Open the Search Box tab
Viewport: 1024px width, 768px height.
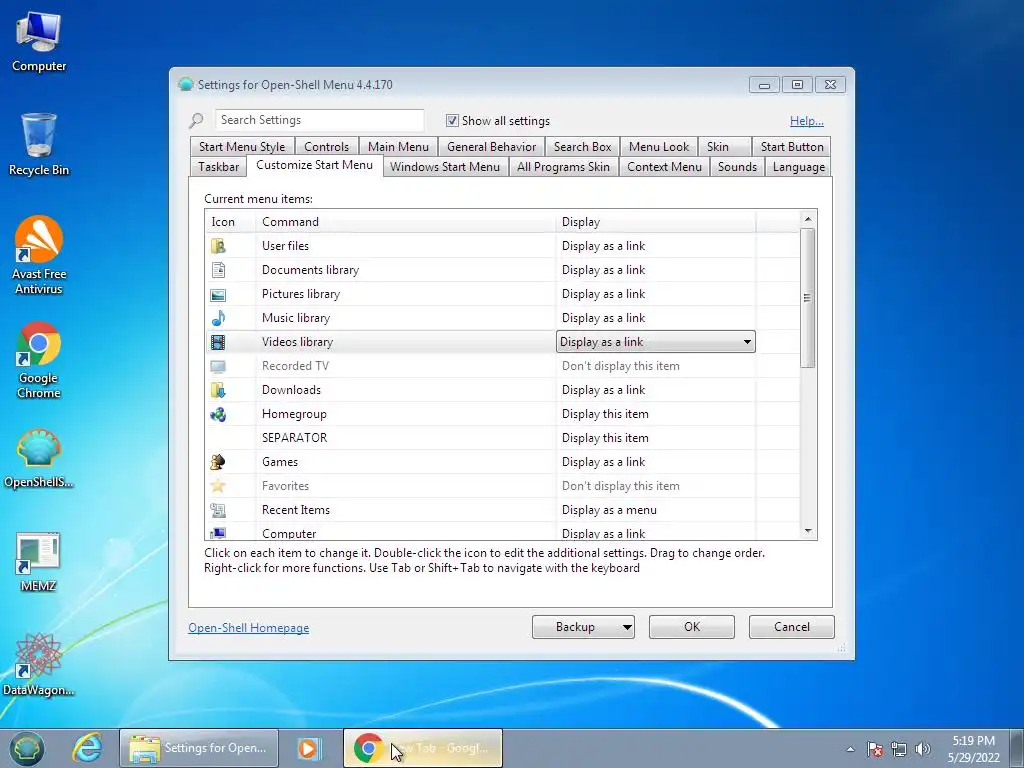click(x=583, y=147)
